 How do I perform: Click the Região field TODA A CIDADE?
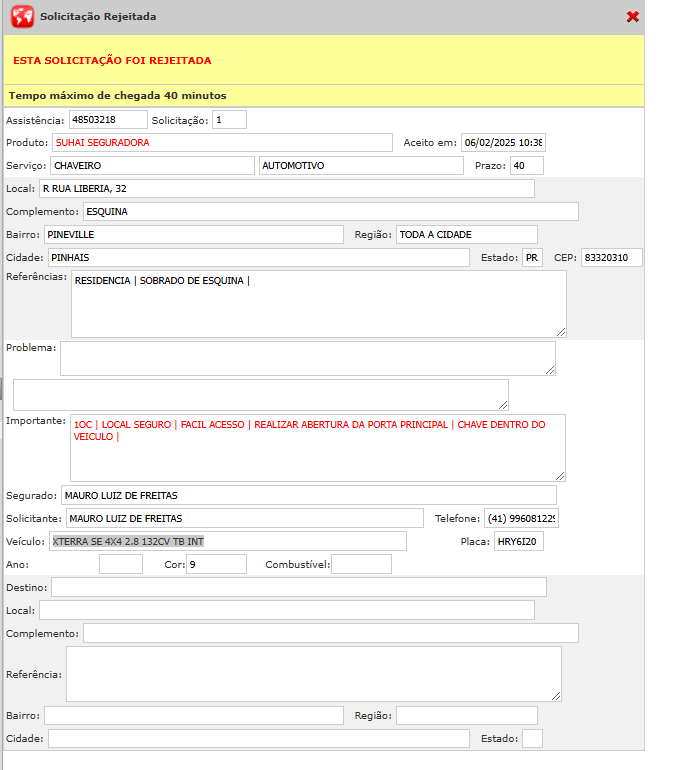pos(467,235)
